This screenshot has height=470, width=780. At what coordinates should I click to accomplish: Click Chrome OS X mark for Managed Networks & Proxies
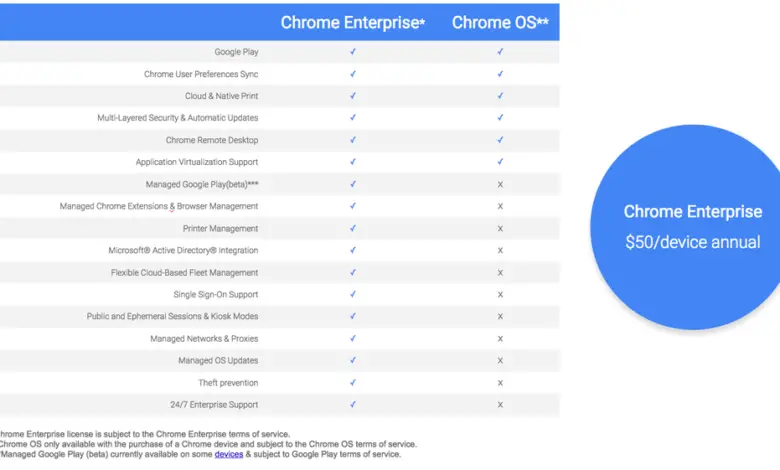(500, 339)
